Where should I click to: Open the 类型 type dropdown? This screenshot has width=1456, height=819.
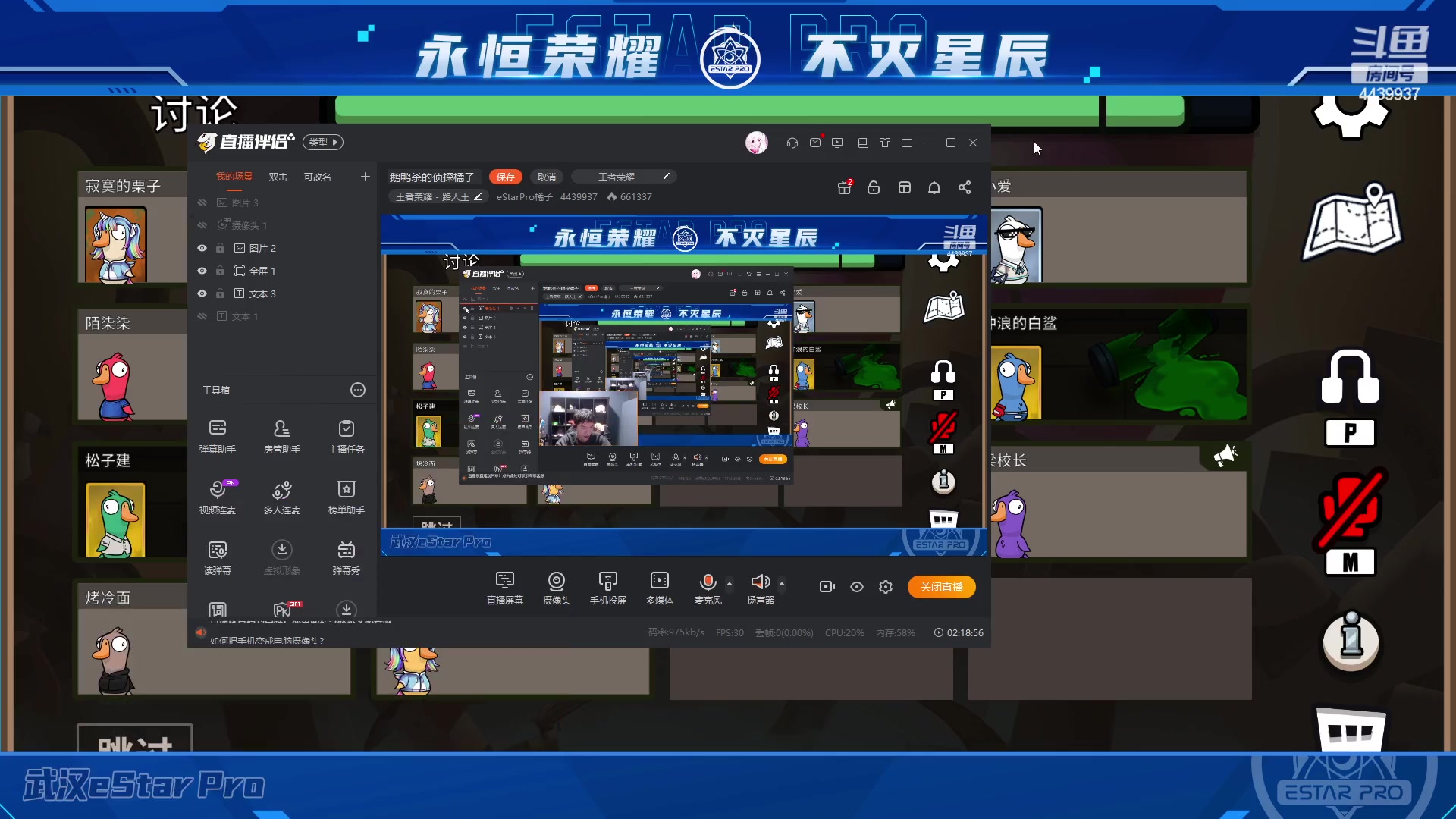pyautogui.click(x=323, y=142)
